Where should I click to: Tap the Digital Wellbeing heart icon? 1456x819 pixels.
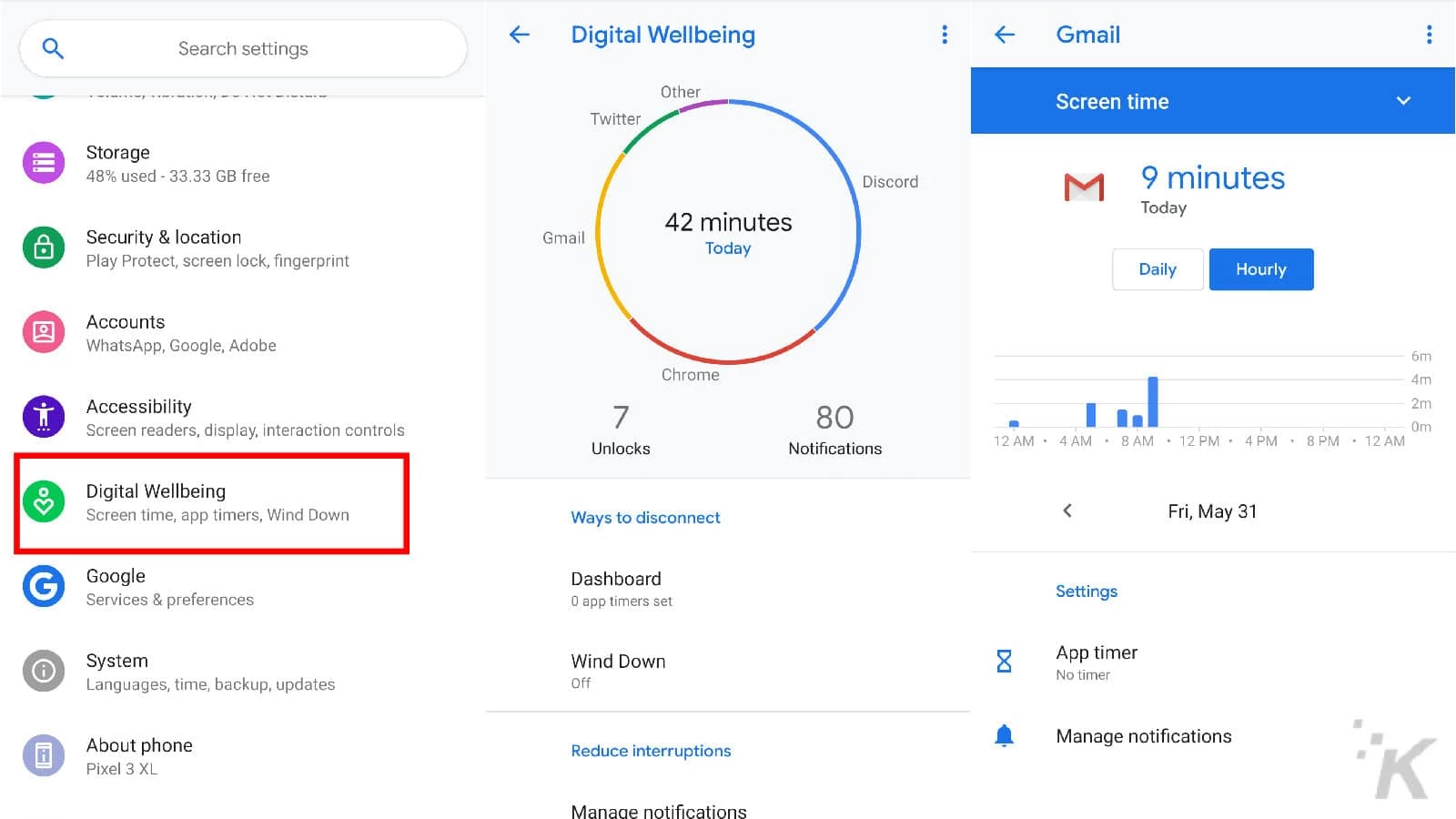44,501
